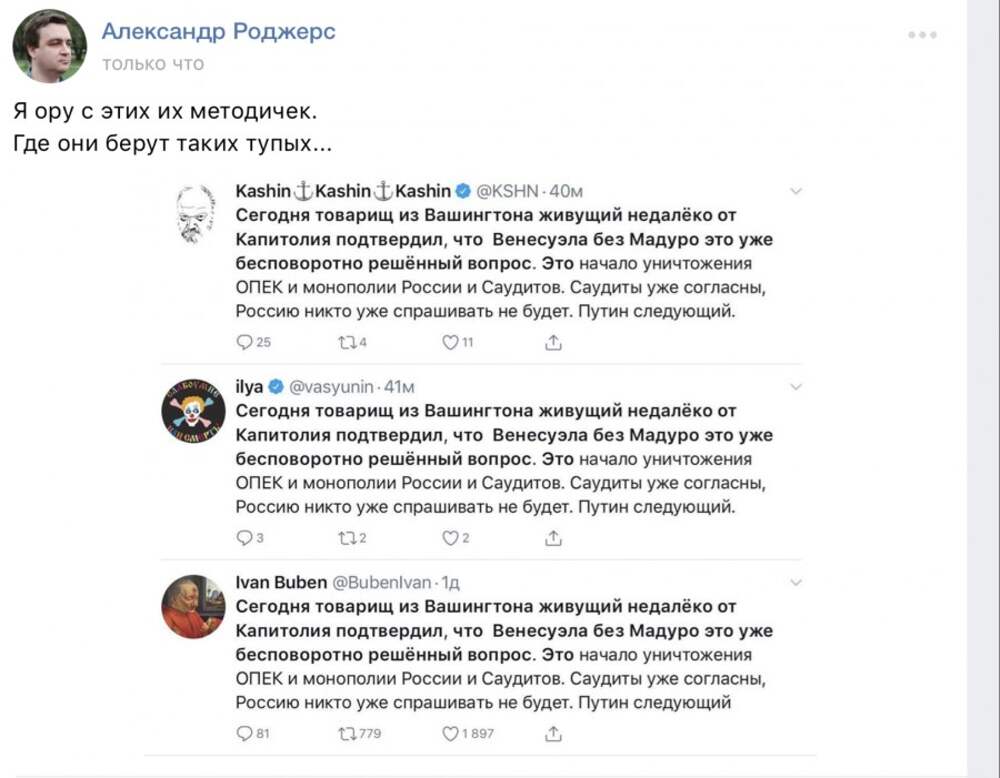Open ilya's clown skull avatar
The image size is (1000, 778).
[193, 412]
